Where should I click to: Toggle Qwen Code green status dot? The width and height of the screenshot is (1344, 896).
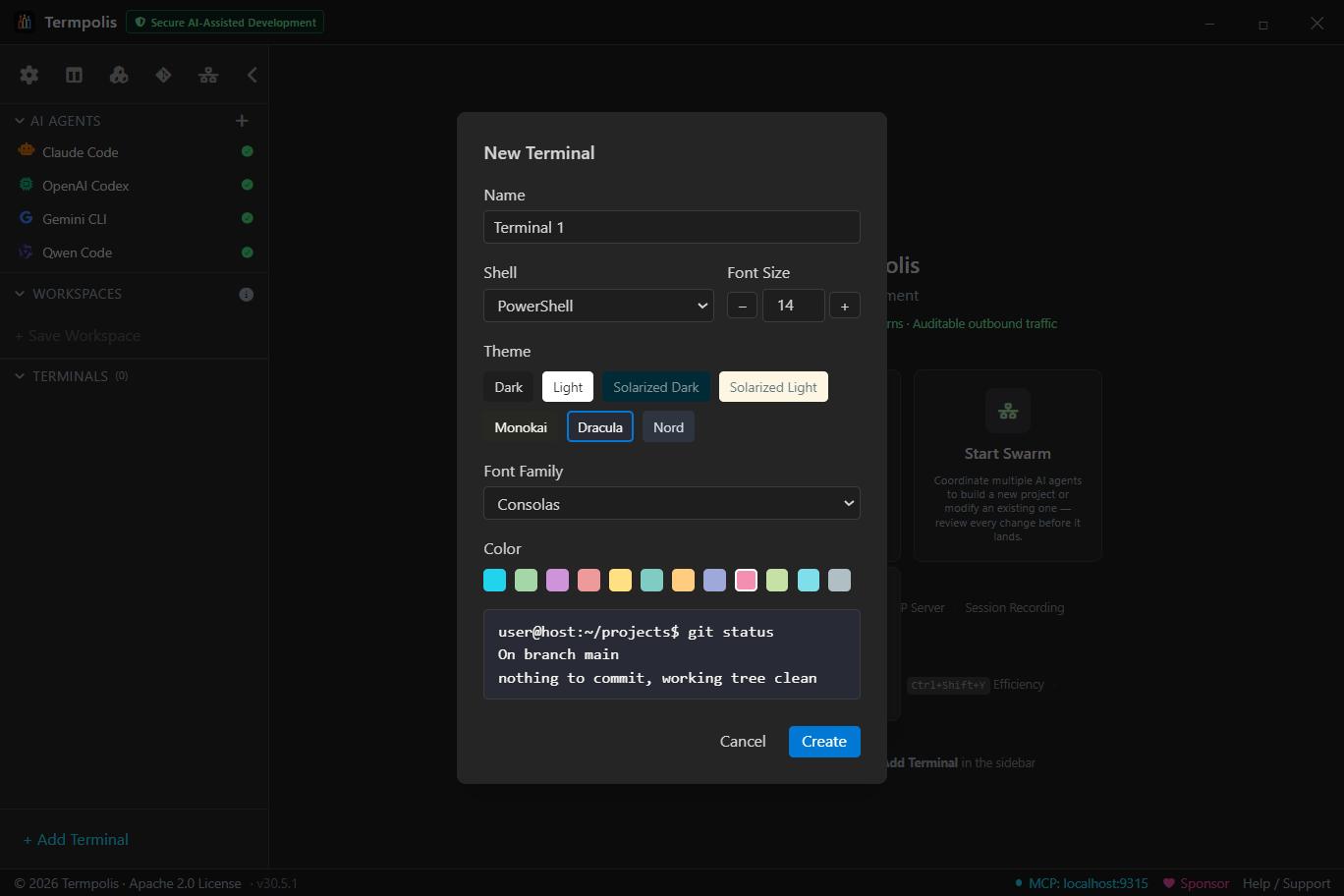(248, 252)
